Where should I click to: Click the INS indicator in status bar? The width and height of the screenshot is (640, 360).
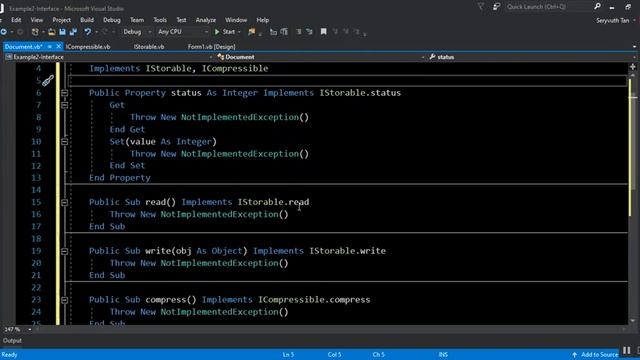click(x=443, y=355)
